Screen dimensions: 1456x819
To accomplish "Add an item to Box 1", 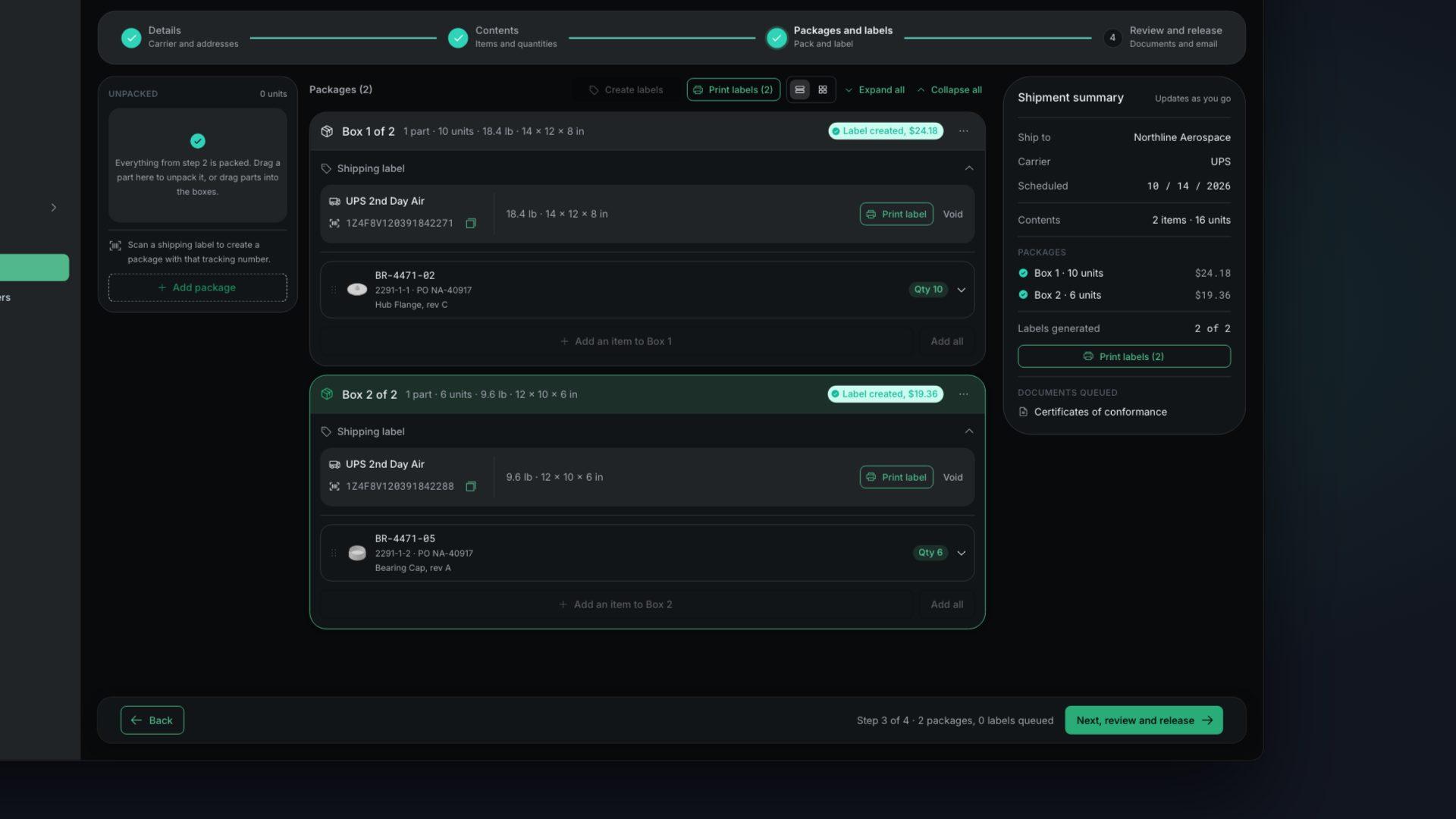I will [616, 341].
